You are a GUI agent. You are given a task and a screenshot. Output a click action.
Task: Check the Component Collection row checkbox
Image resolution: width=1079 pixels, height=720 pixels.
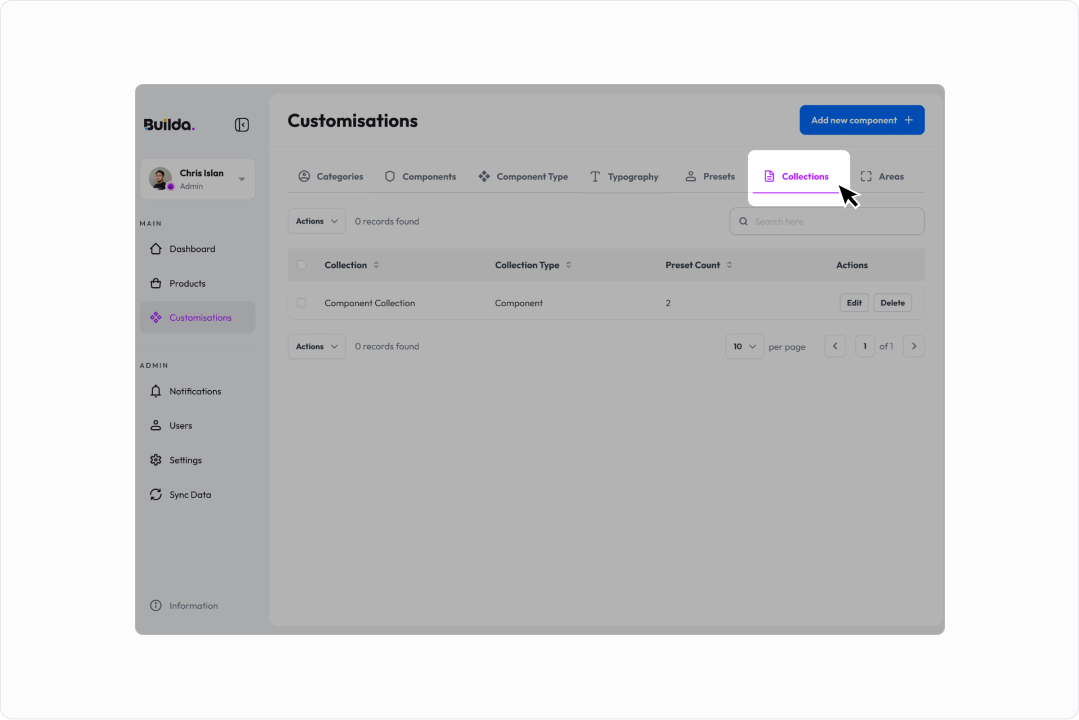pos(301,303)
